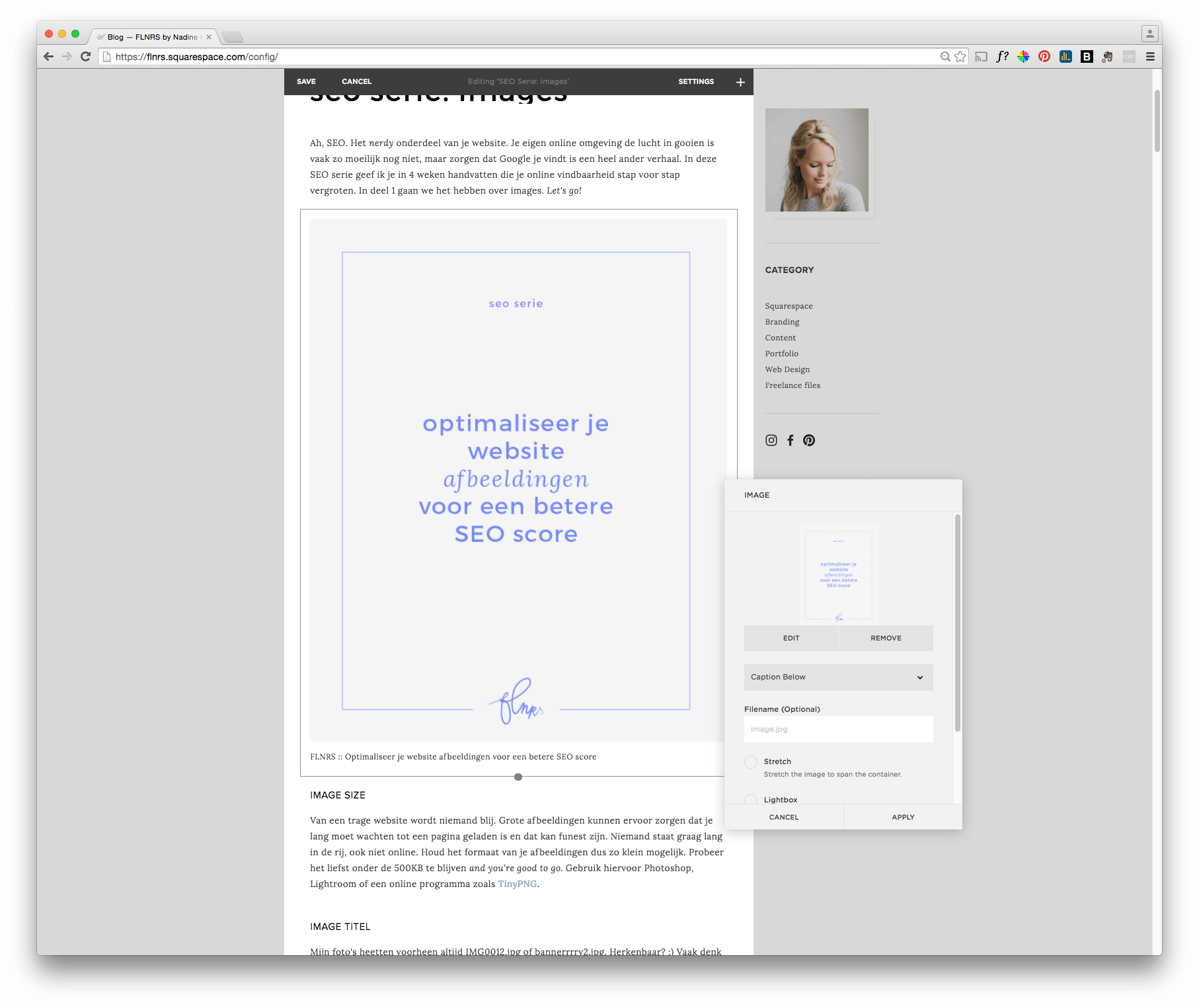Open the blue bar chart extension
Screen dimensions: 1199x1008
(1065, 57)
